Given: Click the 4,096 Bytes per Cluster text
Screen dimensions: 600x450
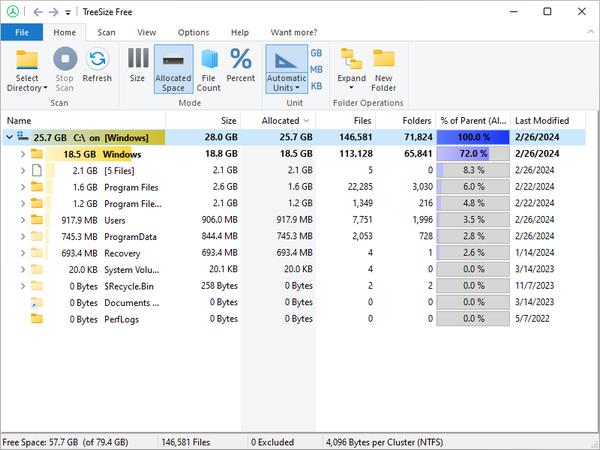Looking at the screenshot, I should coord(385,442).
